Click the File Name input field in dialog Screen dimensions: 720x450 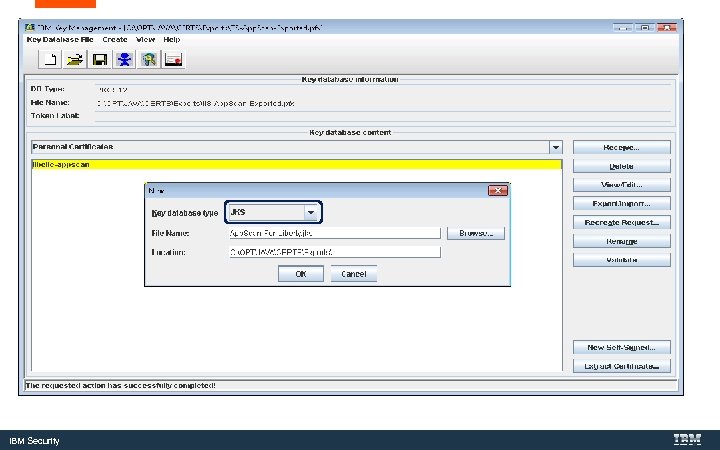tap(335, 233)
